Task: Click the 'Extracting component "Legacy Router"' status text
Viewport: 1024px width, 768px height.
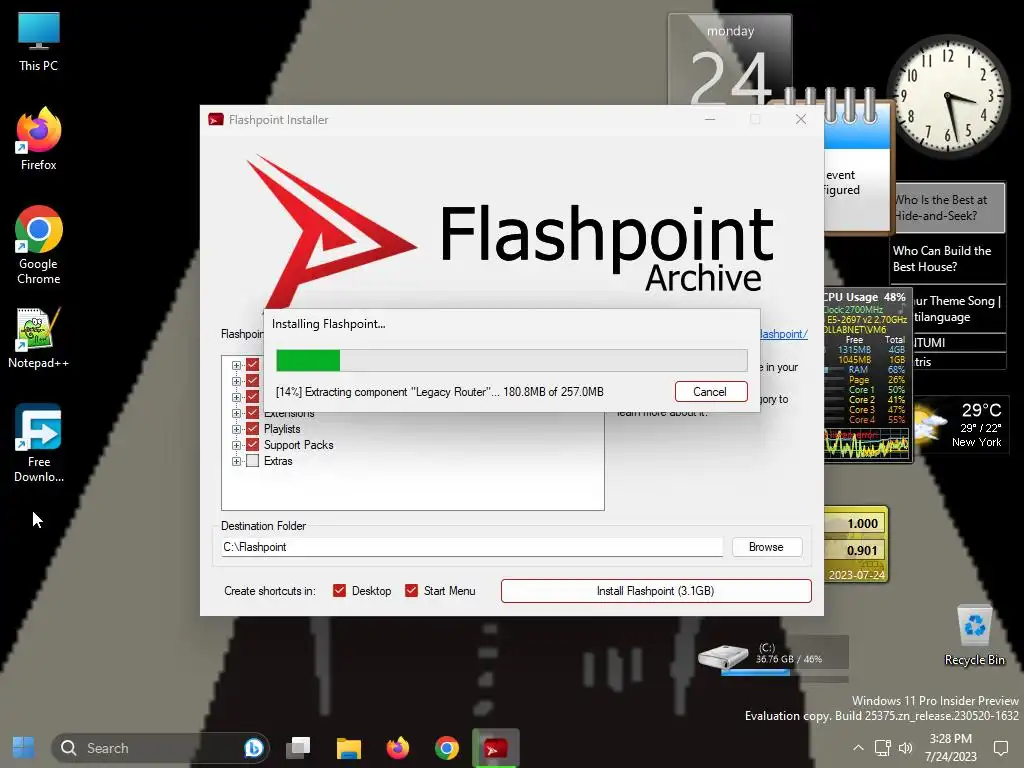Action: coord(440,392)
